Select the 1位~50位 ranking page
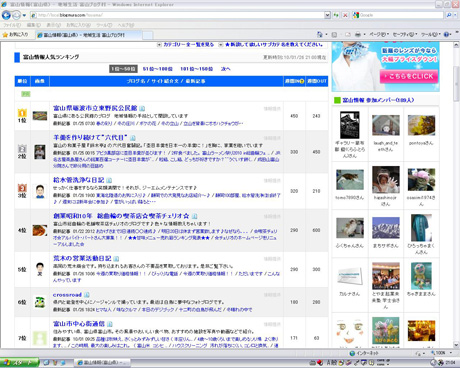This screenshot has height=368, width=460. pos(123,69)
